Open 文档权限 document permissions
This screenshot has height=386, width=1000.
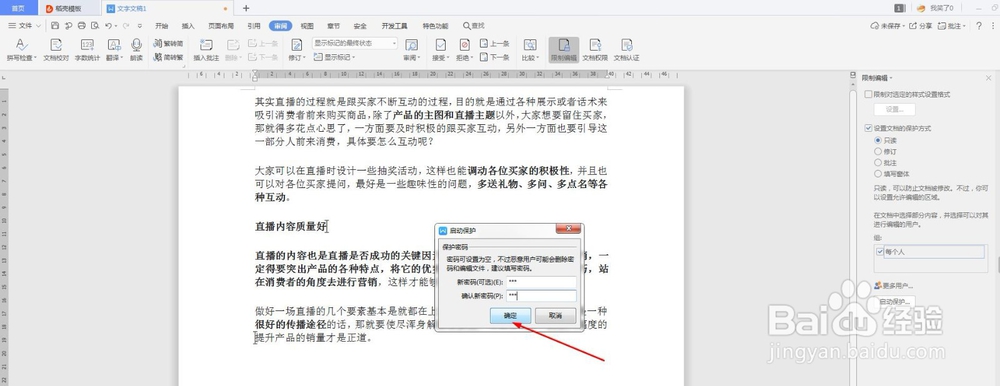pos(595,49)
